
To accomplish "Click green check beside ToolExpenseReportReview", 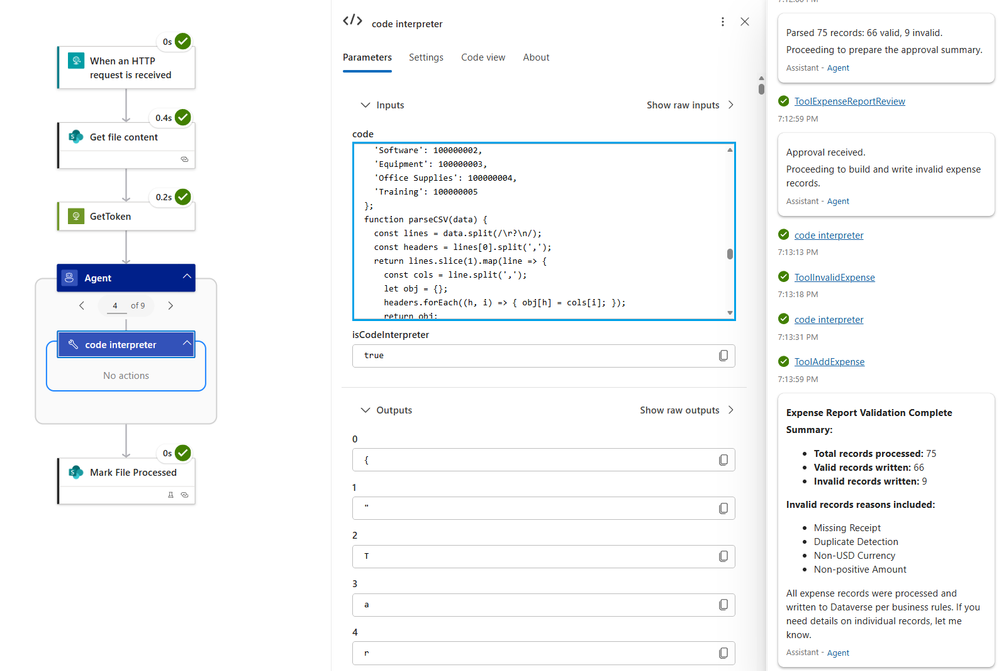I will point(784,101).
